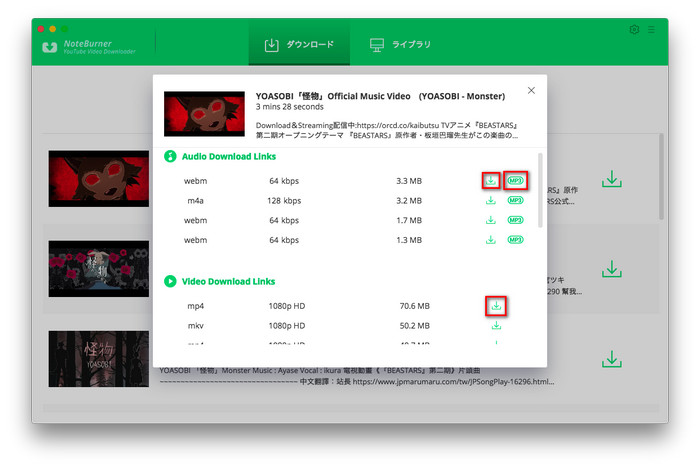Convert m4a 3.2 MB audio to MP3
Viewport: 700px width, 469px height.
tap(515, 200)
